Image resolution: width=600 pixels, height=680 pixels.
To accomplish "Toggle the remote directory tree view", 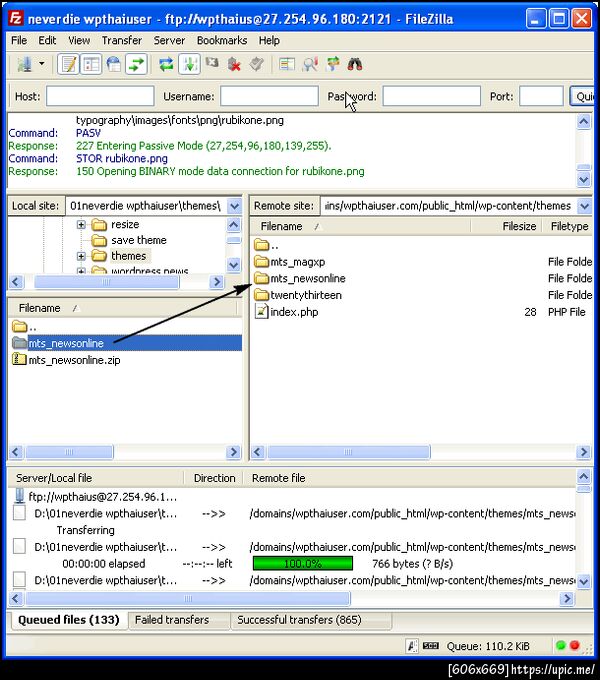I will [x=114, y=65].
